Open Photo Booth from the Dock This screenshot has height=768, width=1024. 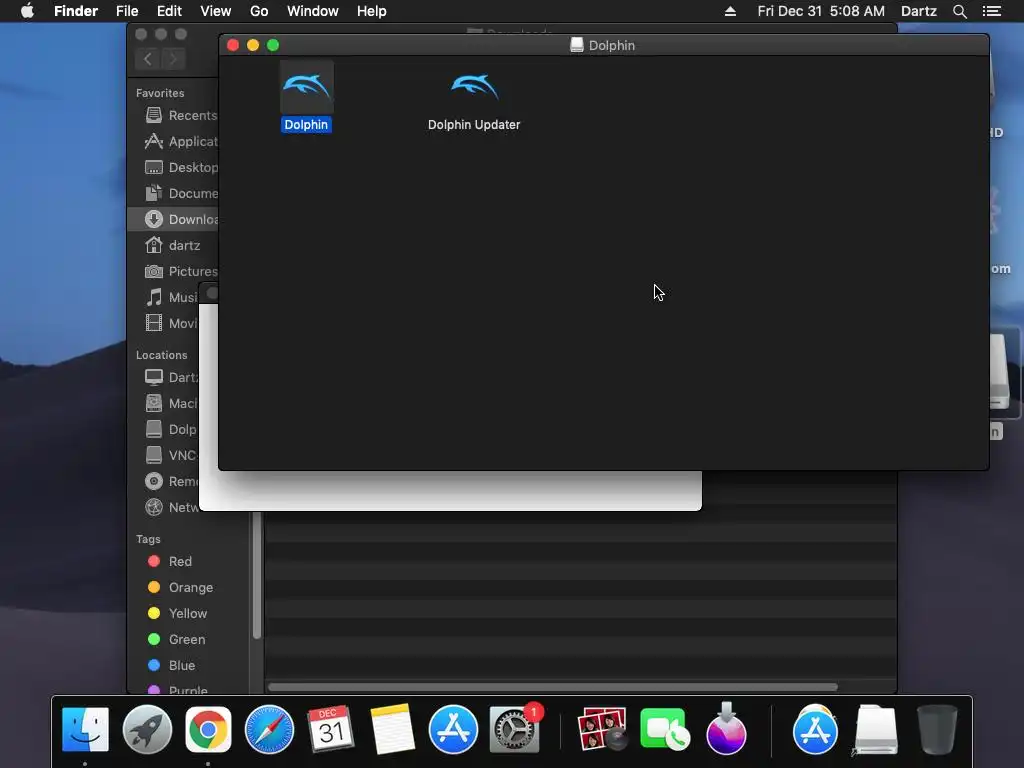602,729
